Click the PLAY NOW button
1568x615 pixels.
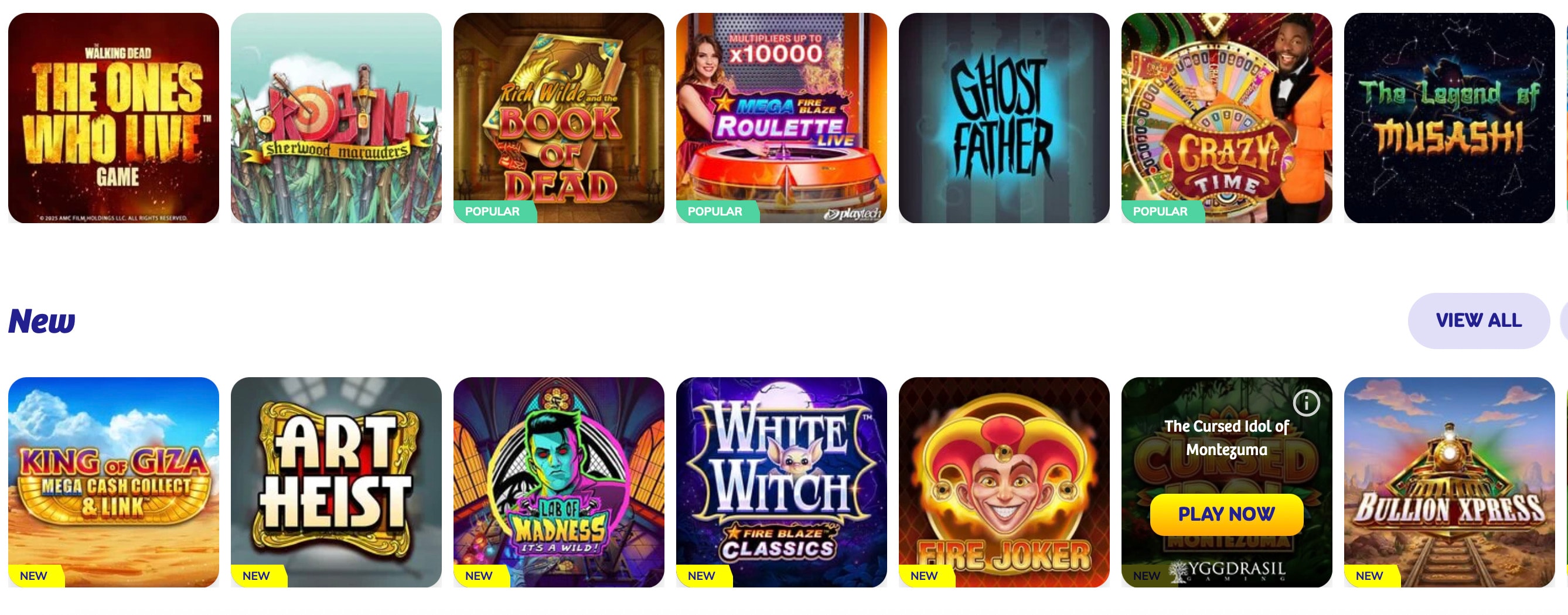(x=1226, y=514)
